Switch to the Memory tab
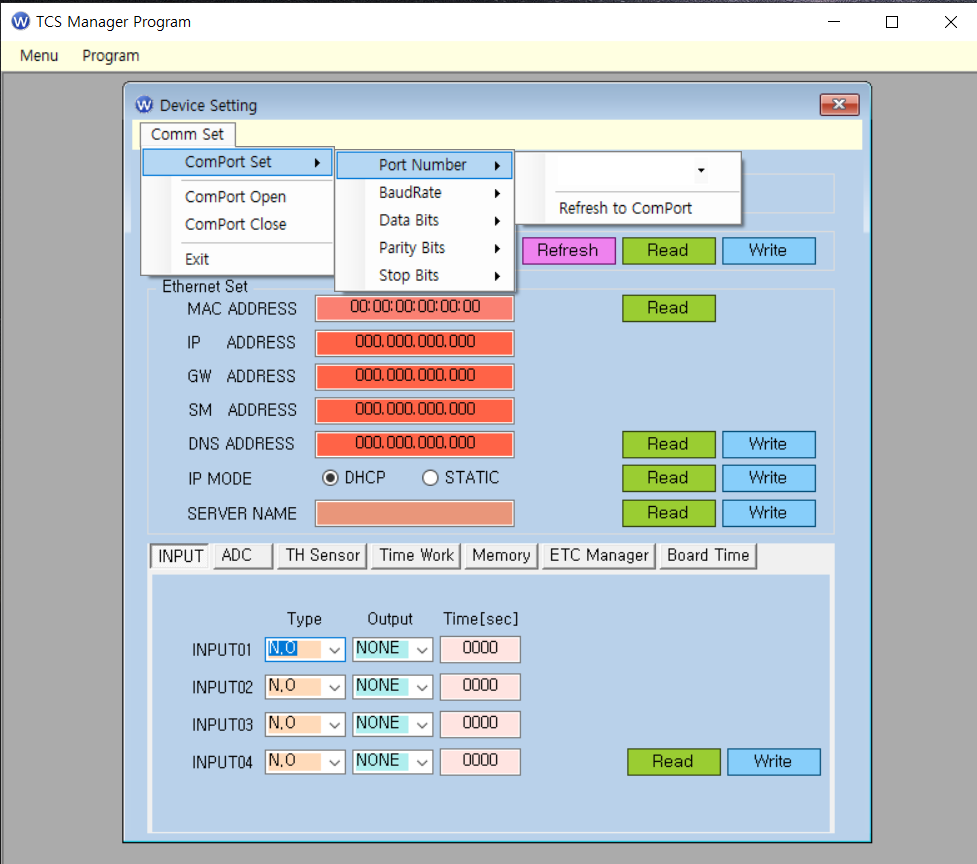 point(501,555)
